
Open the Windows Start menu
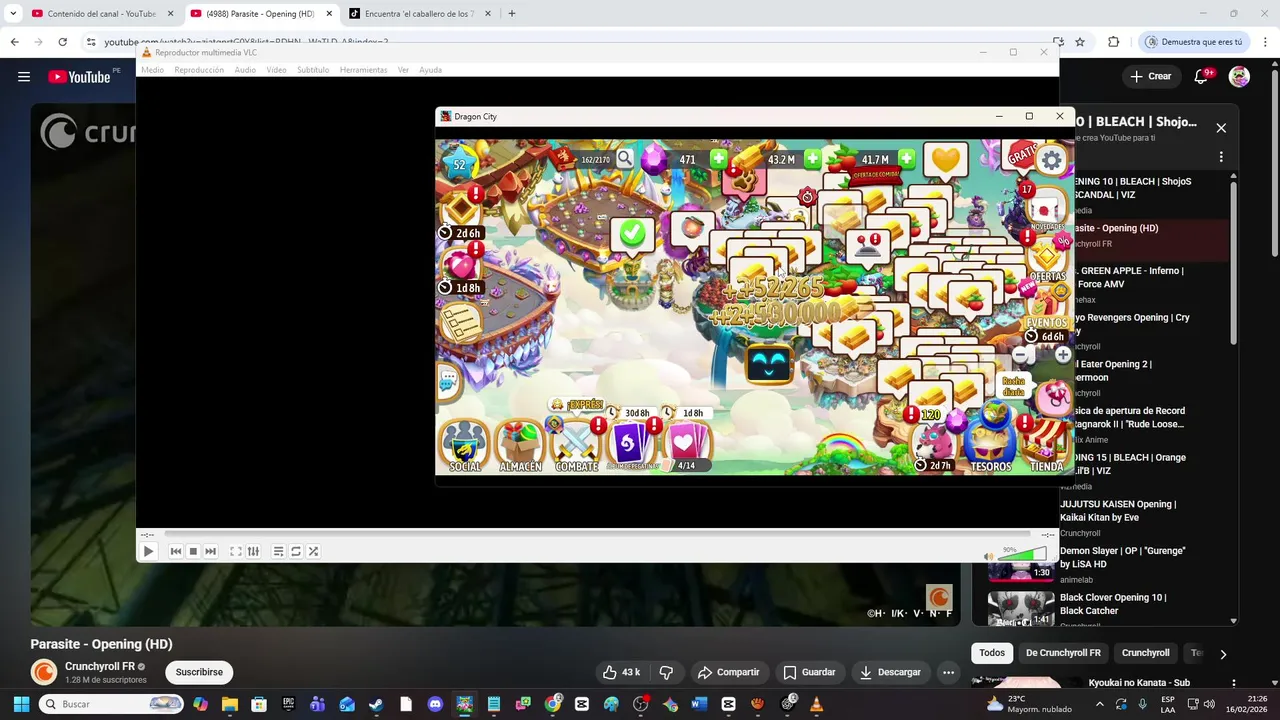[21, 704]
